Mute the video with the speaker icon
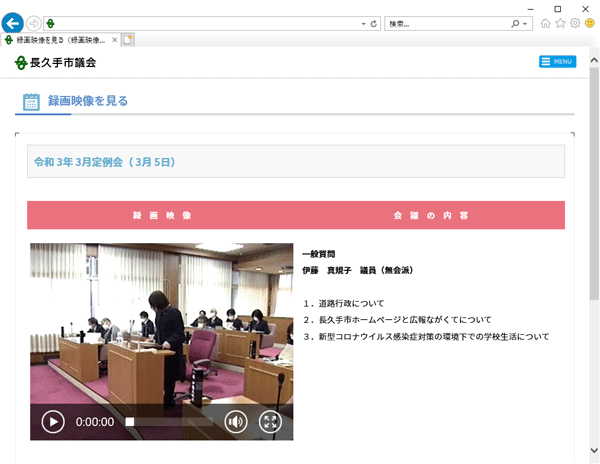600x464 pixels. [236, 421]
